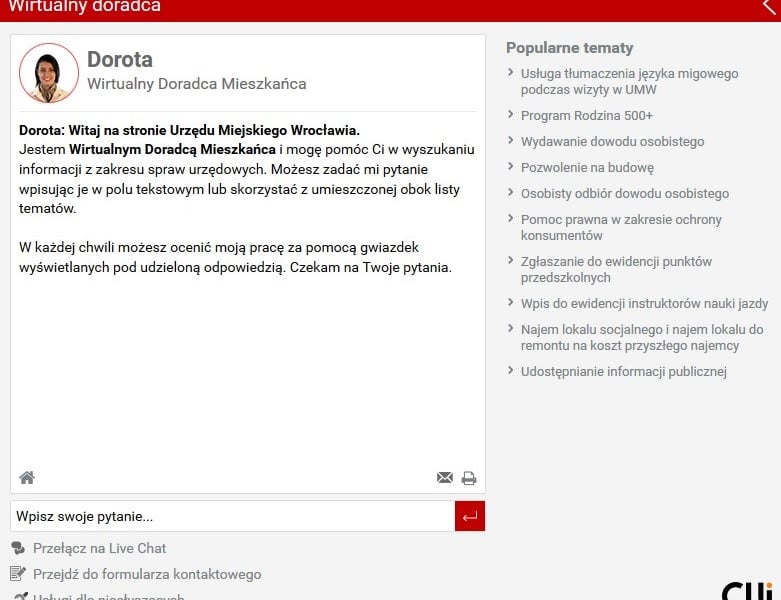The width and height of the screenshot is (781, 600).
Task: Click chevron beside 'Wydawanie dowodu osobistego'
Action: coord(511,140)
